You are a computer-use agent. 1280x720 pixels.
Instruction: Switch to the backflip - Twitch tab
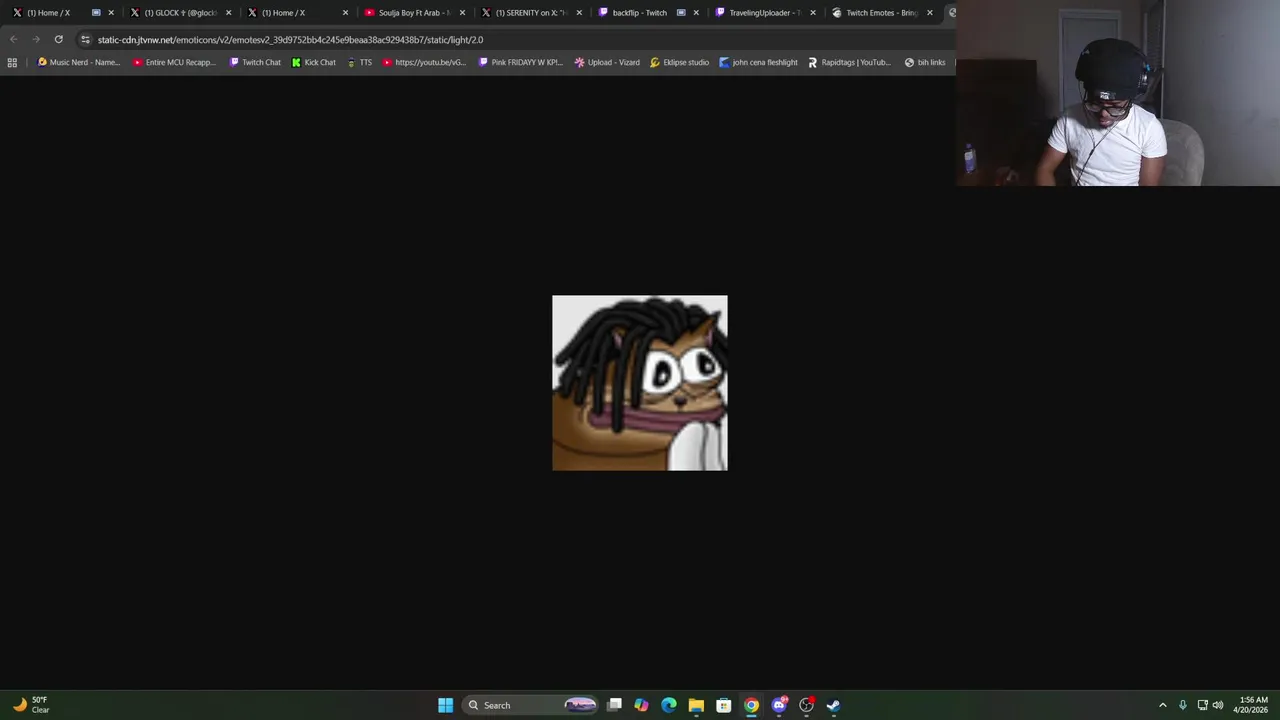(x=639, y=13)
